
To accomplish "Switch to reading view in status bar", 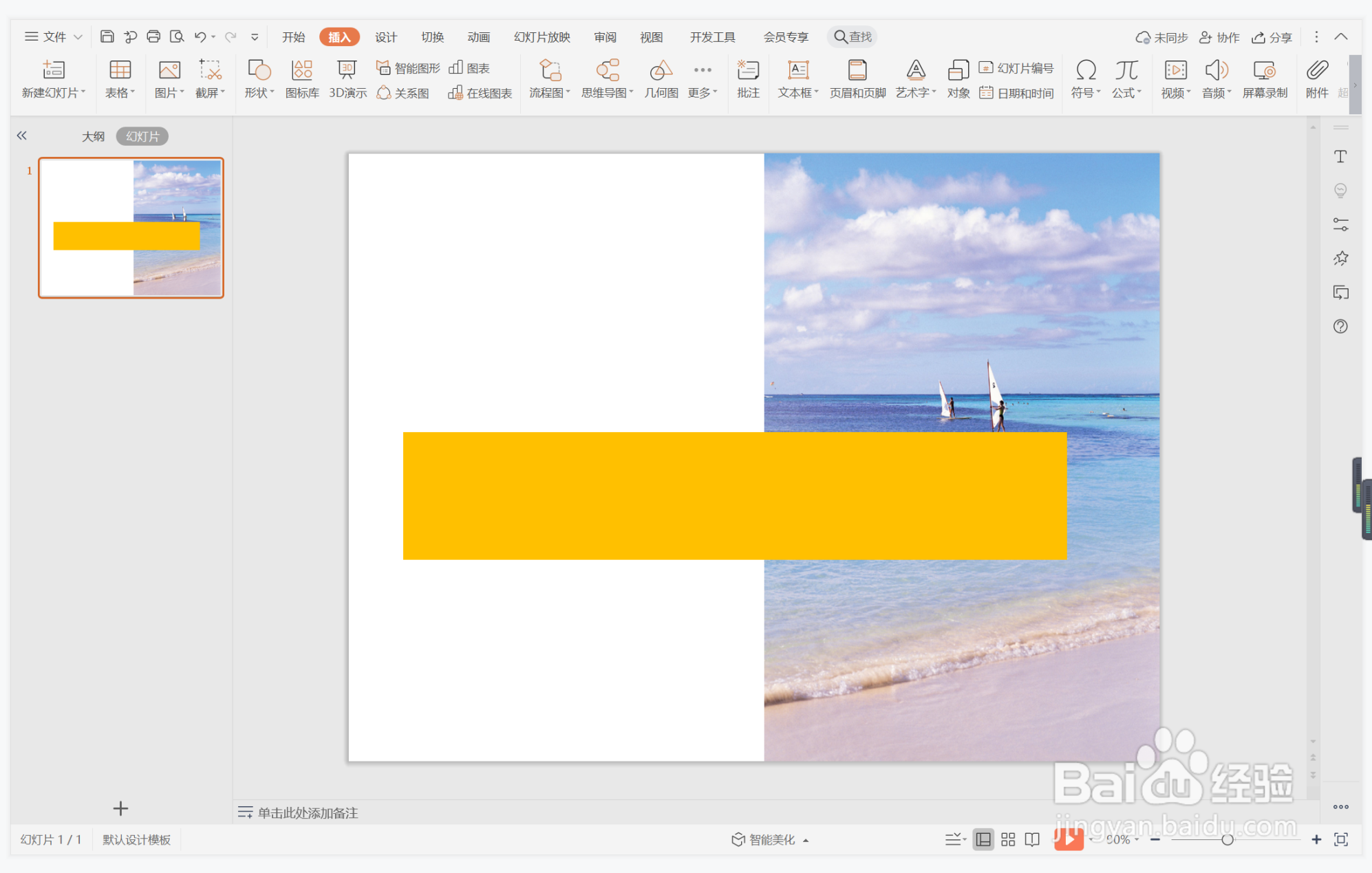I will click(1032, 839).
